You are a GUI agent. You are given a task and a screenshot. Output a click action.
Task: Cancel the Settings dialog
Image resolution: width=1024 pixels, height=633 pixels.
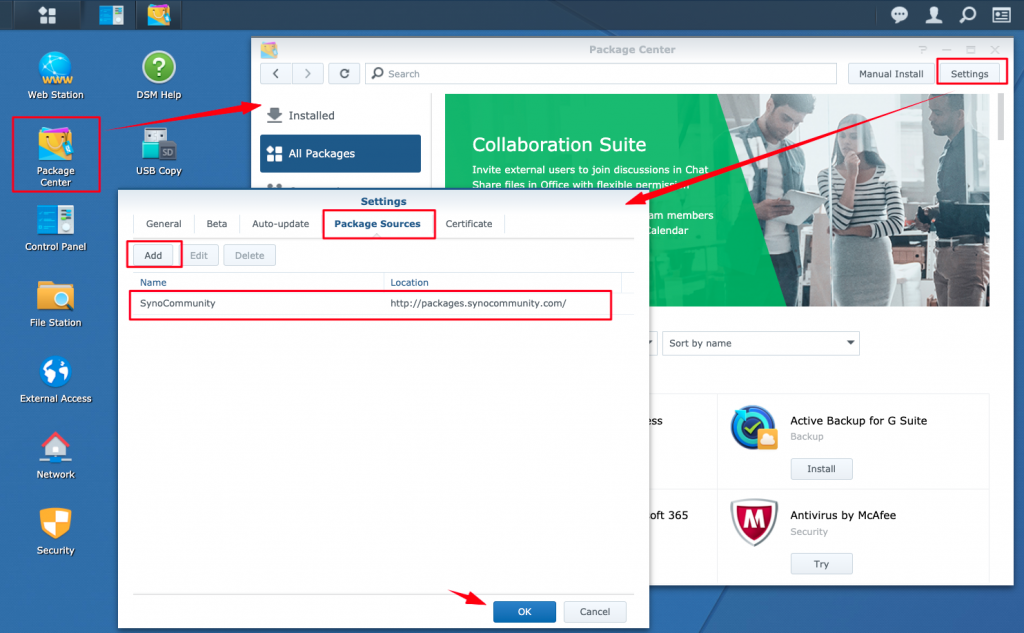[x=595, y=611]
